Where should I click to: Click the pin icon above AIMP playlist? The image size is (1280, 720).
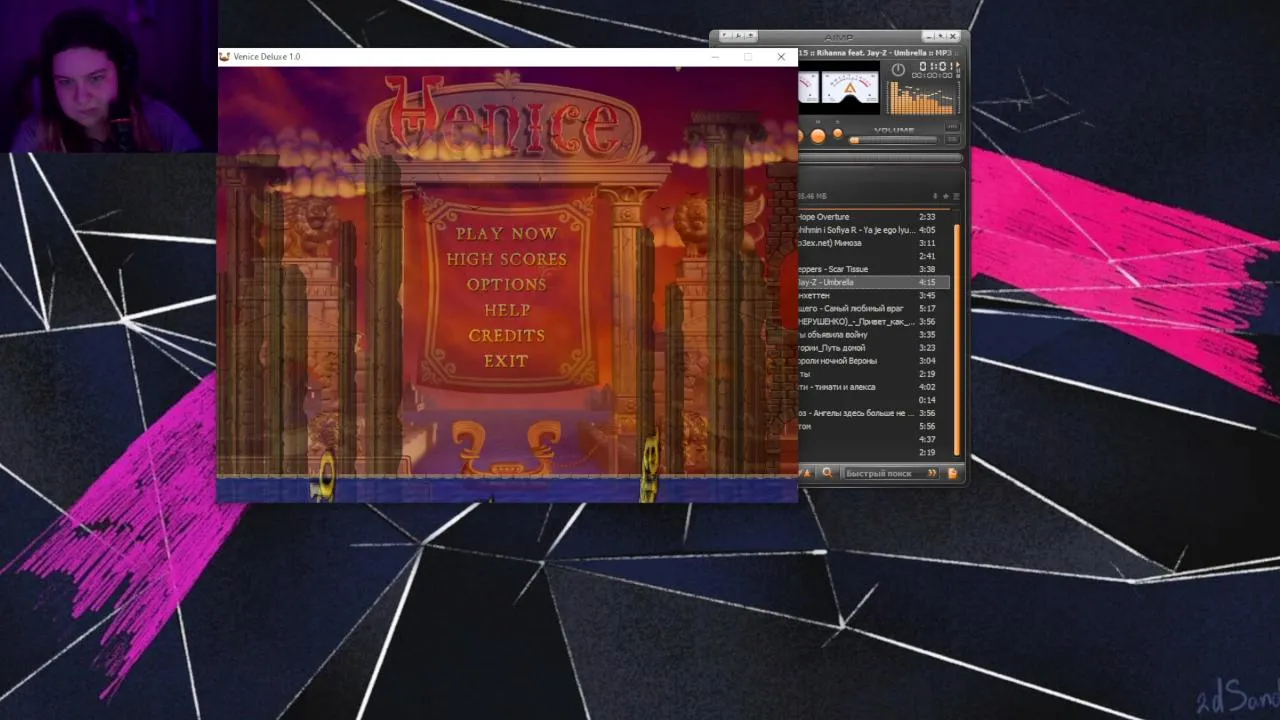[x=935, y=196]
